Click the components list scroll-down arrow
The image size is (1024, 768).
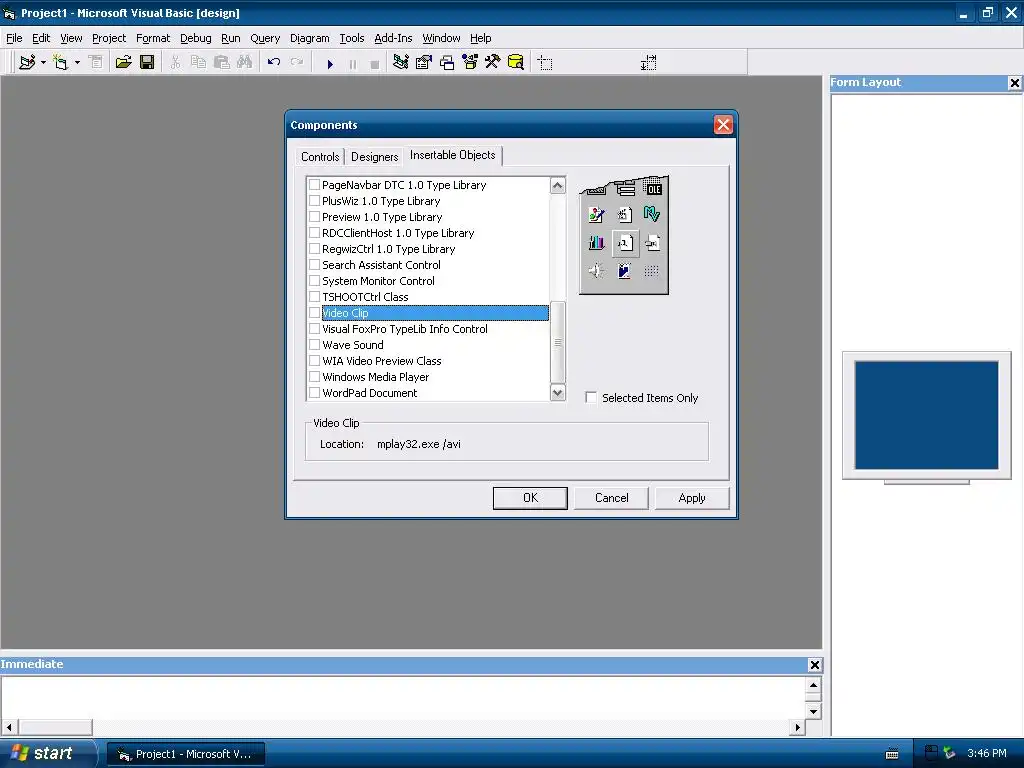[558, 392]
